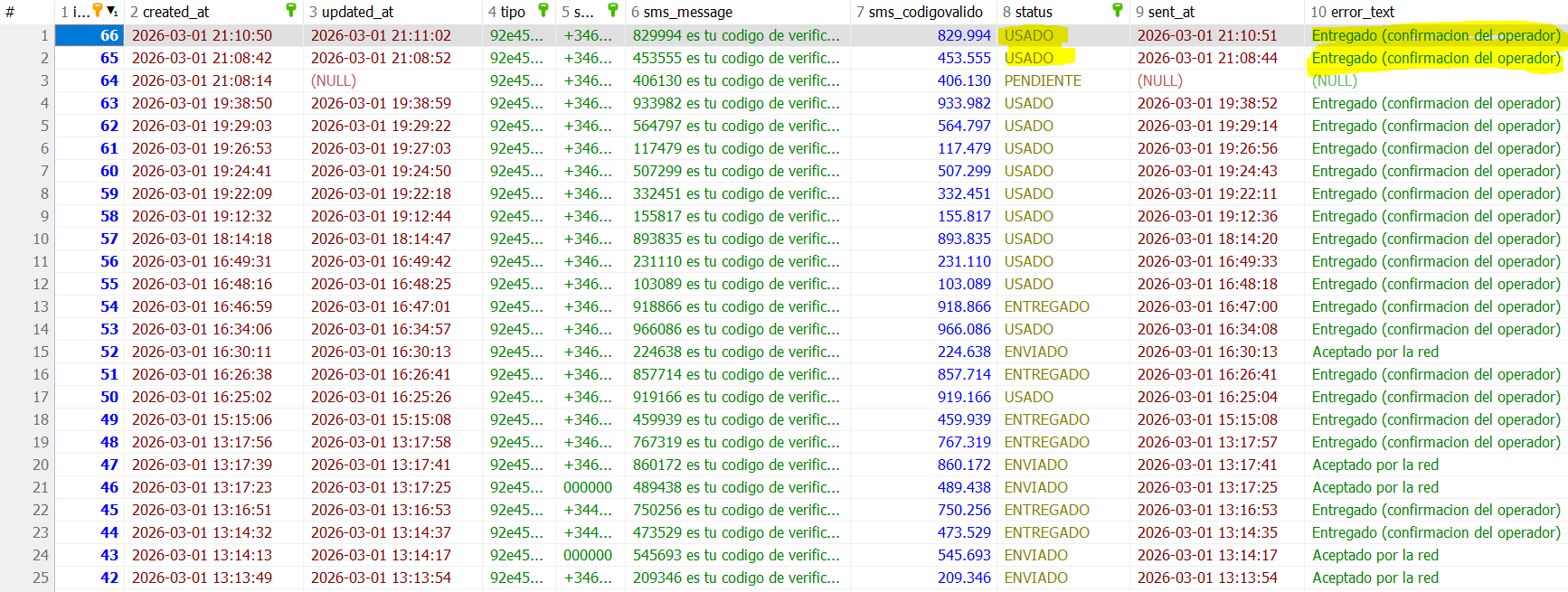This screenshot has height=592, width=1568.
Task: Click the green index key icon beside status
Action: coord(1118,10)
